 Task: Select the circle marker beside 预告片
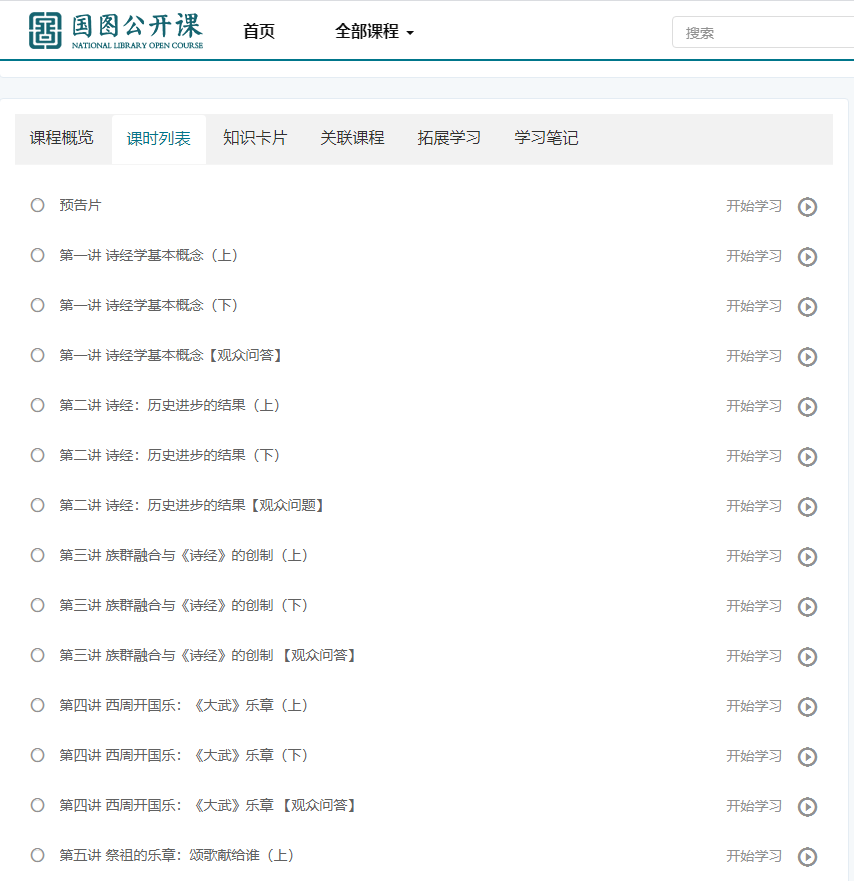pos(38,205)
